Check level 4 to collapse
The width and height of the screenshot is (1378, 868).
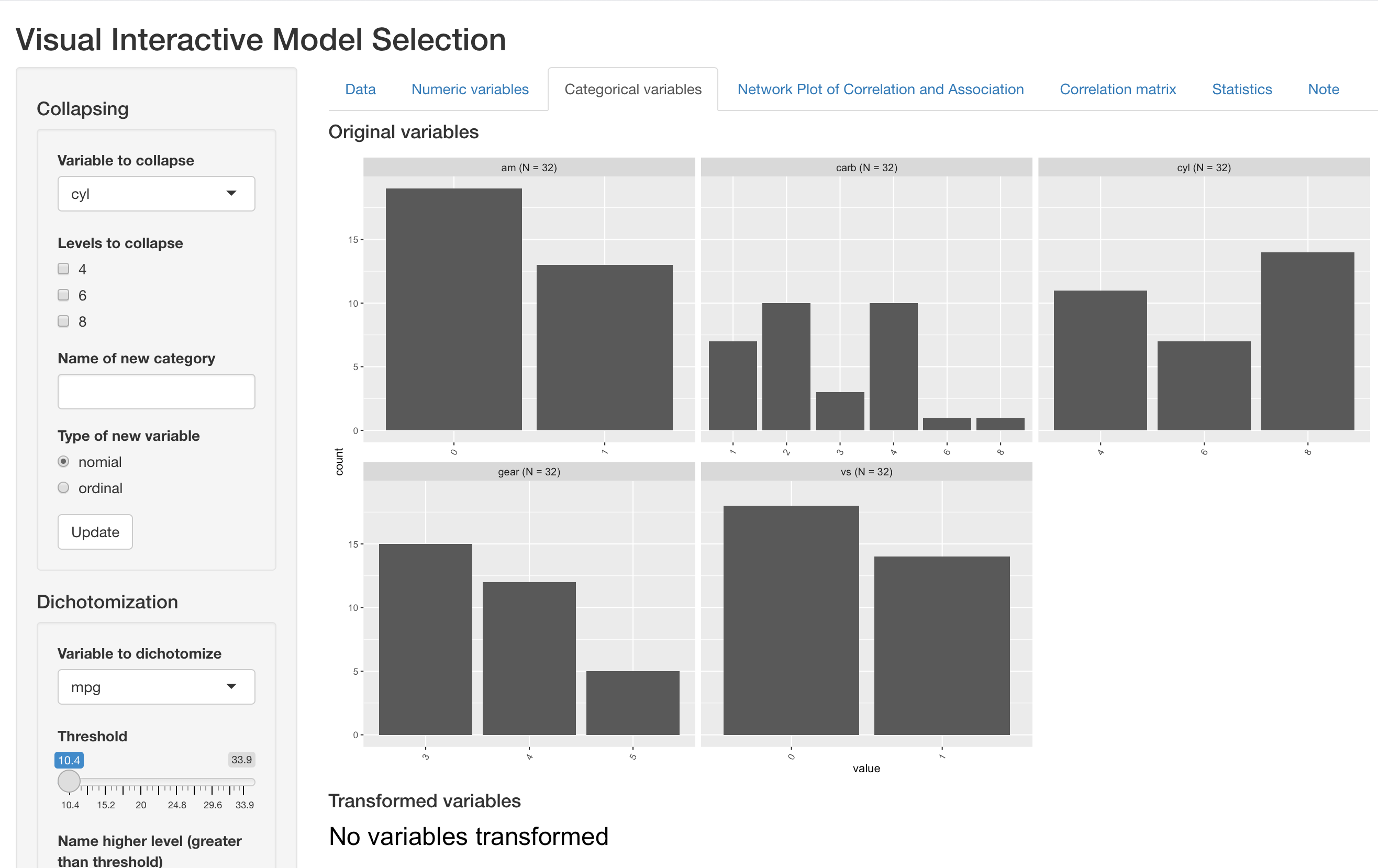coord(63,269)
